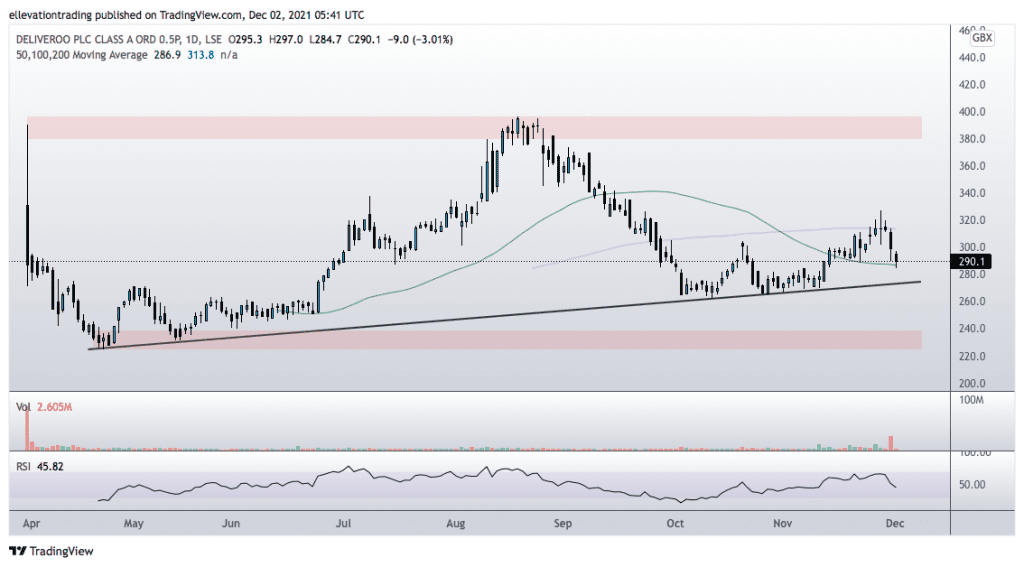Select the current price tag 290.1
The image size is (1024, 567).
[972, 262]
